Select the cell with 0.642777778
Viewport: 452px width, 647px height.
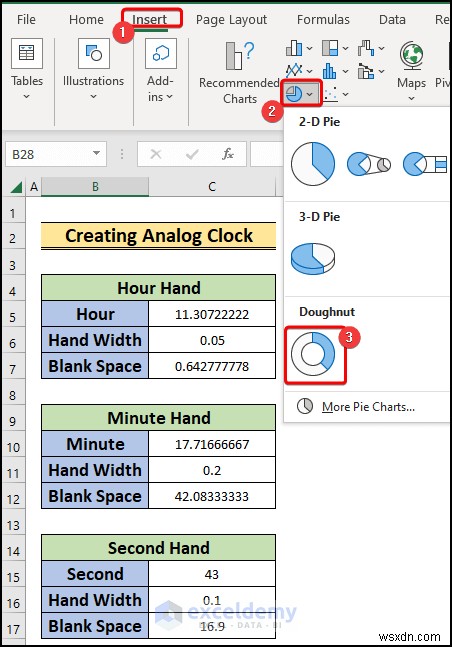click(212, 366)
